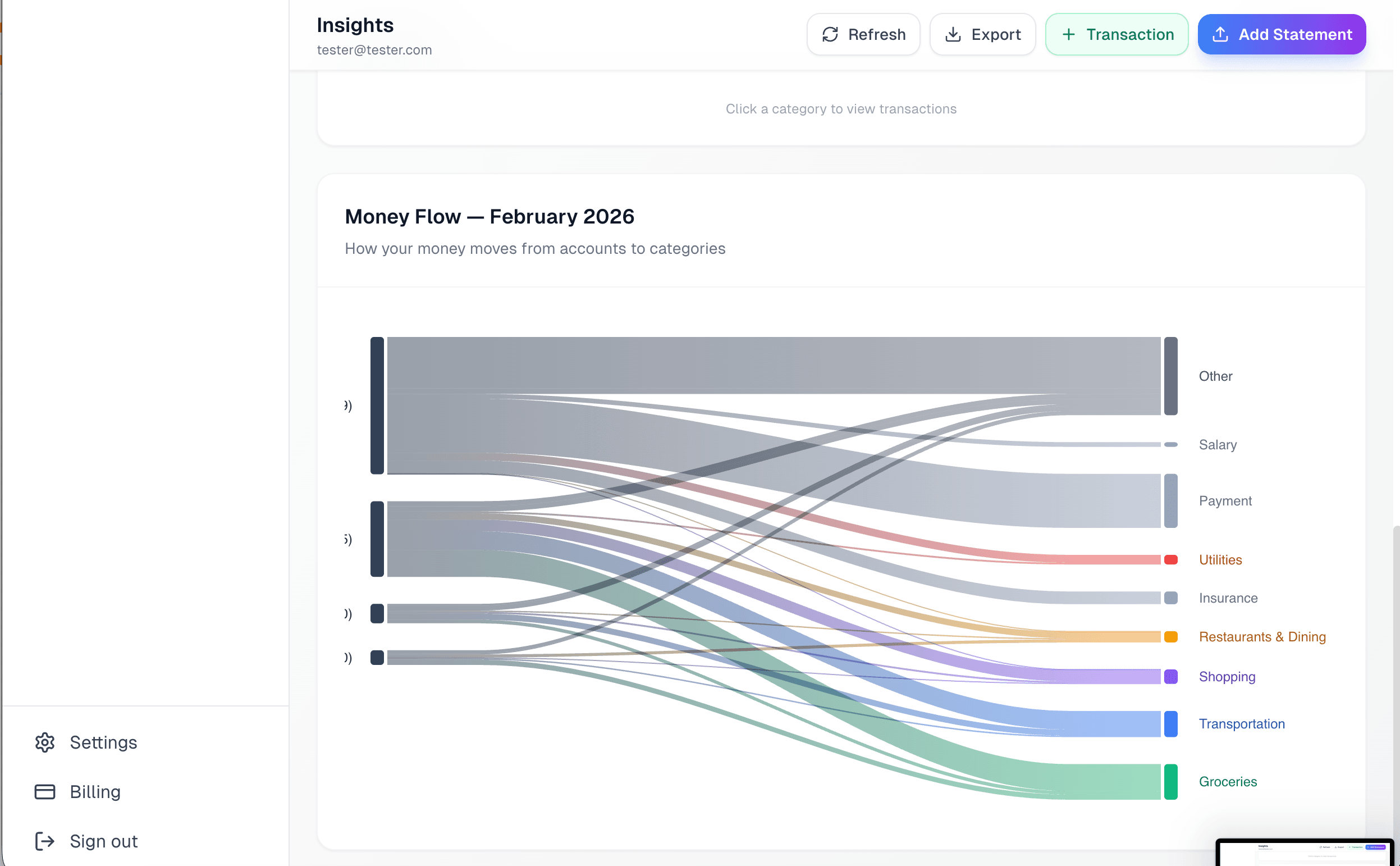Click the Groceries green node swatch

pyautogui.click(x=1170, y=781)
